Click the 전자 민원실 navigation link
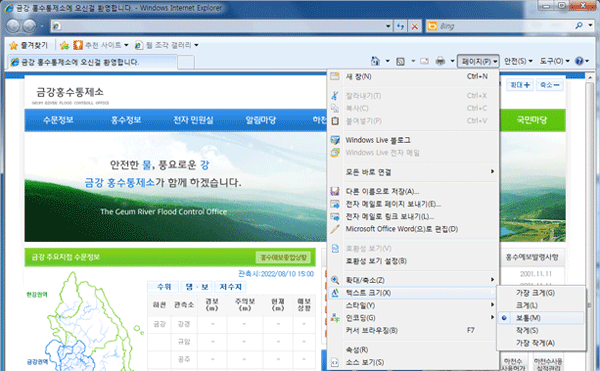The height and width of the screenshot is (371, 600). point(193,120)
